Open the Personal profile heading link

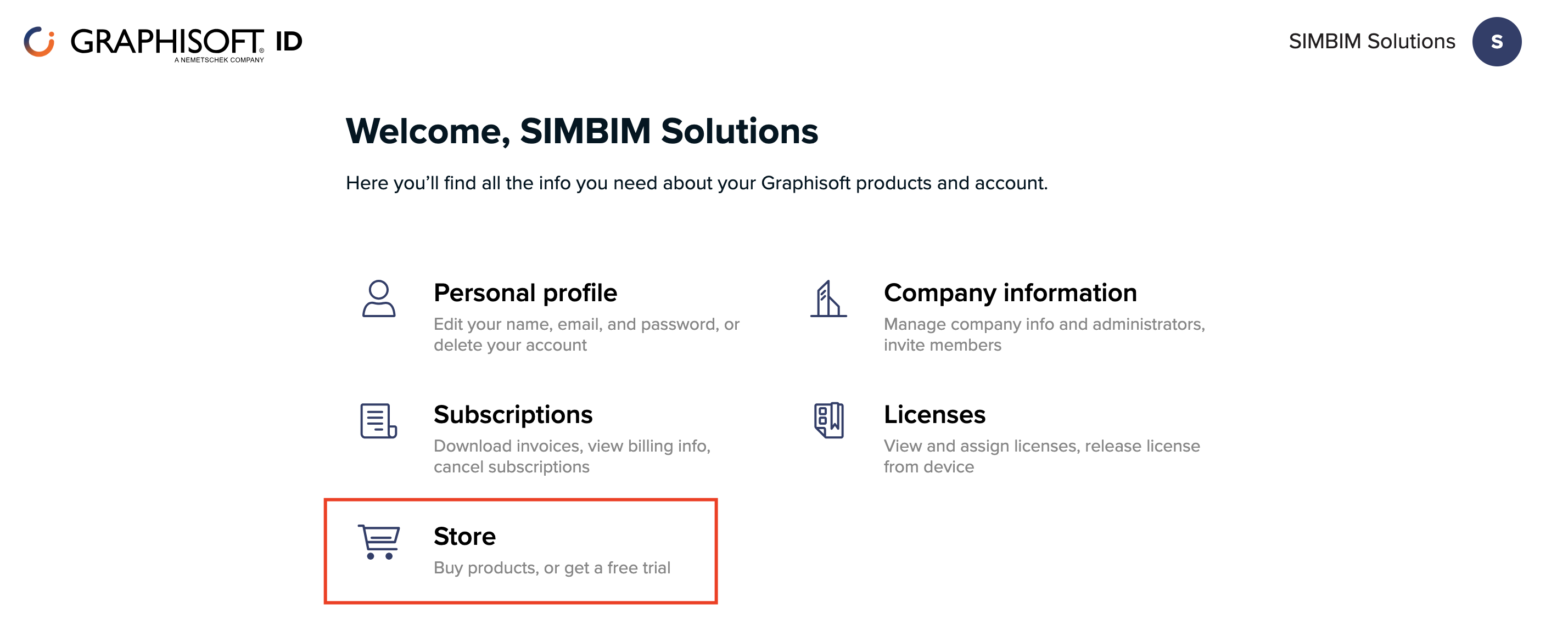click(x=525, y=292)
